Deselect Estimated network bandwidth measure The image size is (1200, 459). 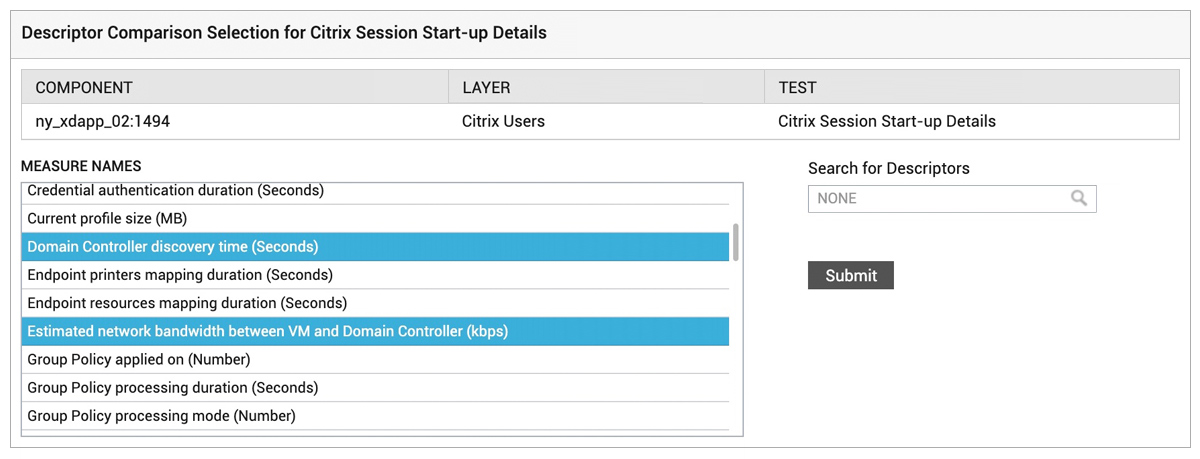[x=375, y=331]
